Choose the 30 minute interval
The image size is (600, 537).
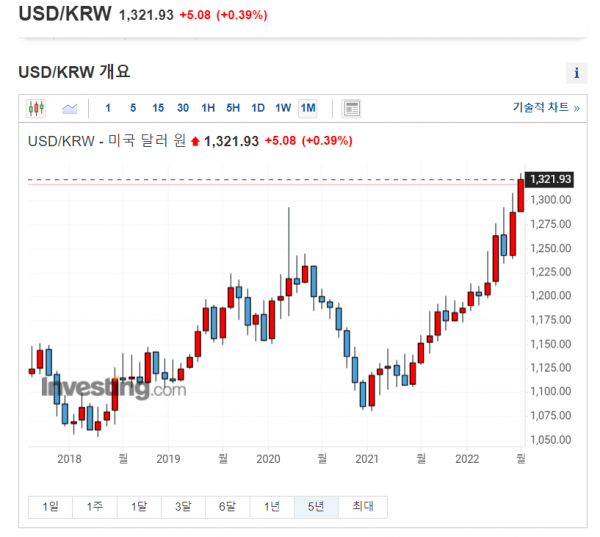(183, 108)
